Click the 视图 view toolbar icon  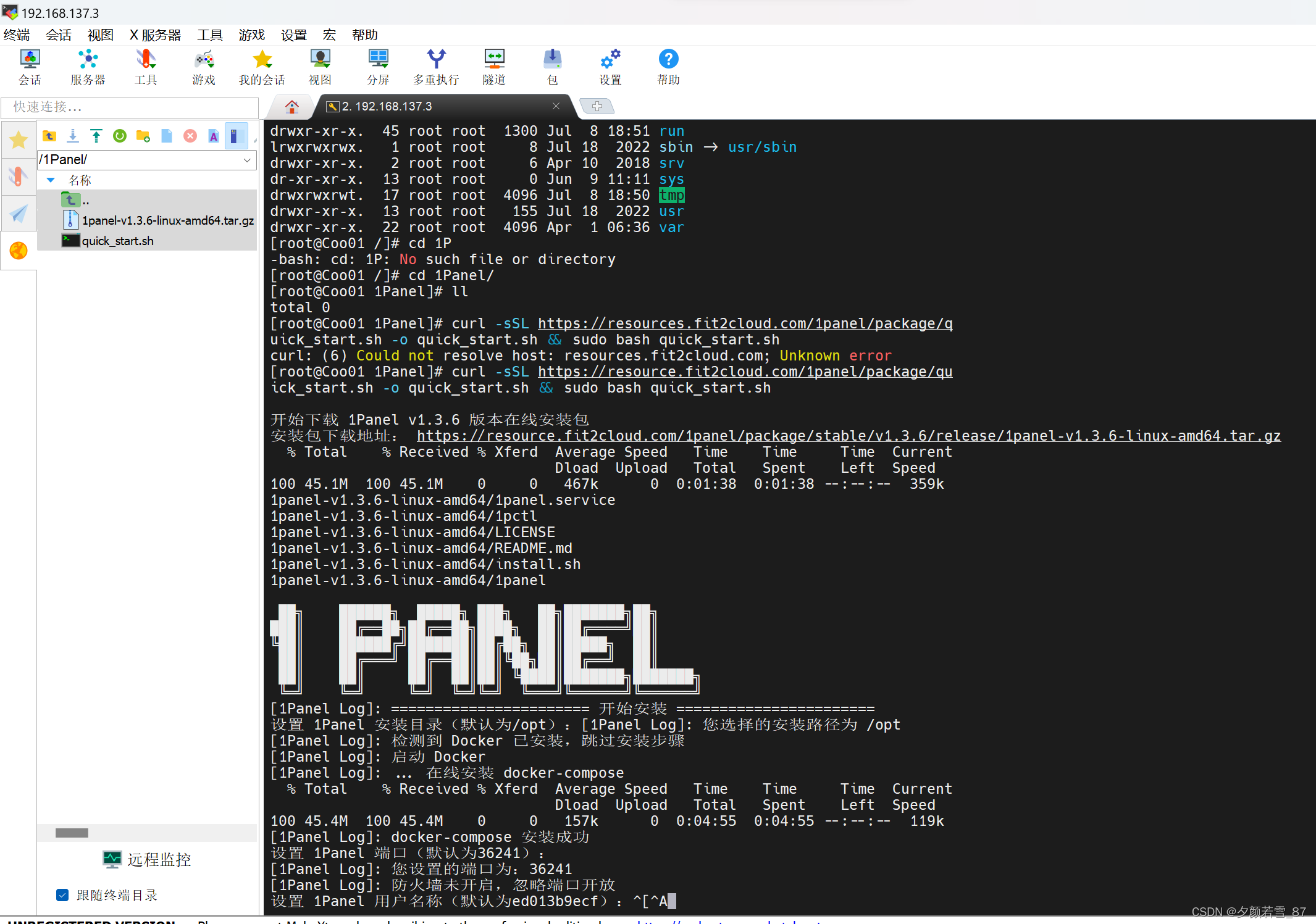tap(320, 67)
